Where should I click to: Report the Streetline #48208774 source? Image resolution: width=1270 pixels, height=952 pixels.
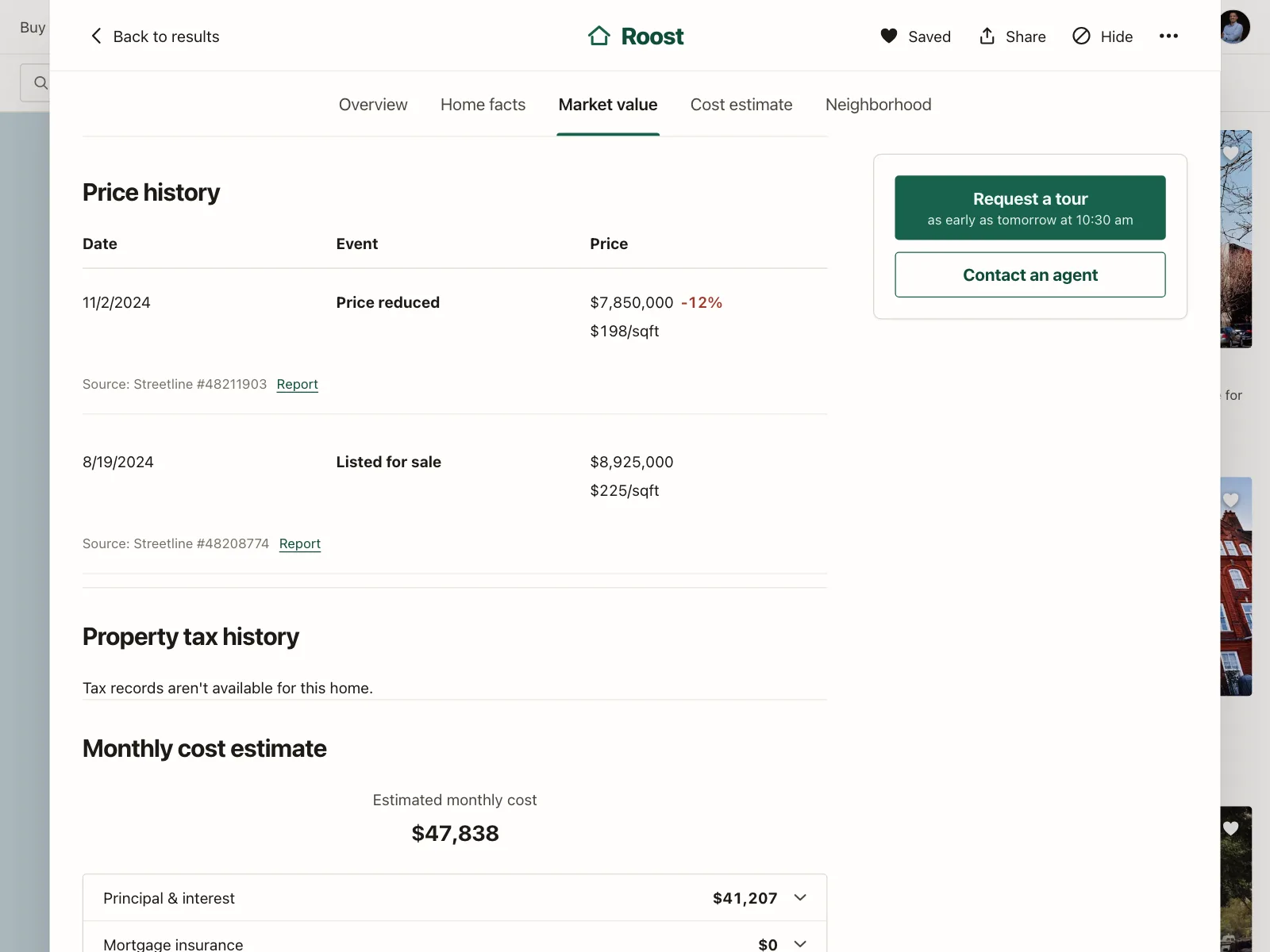pos(300,543)
